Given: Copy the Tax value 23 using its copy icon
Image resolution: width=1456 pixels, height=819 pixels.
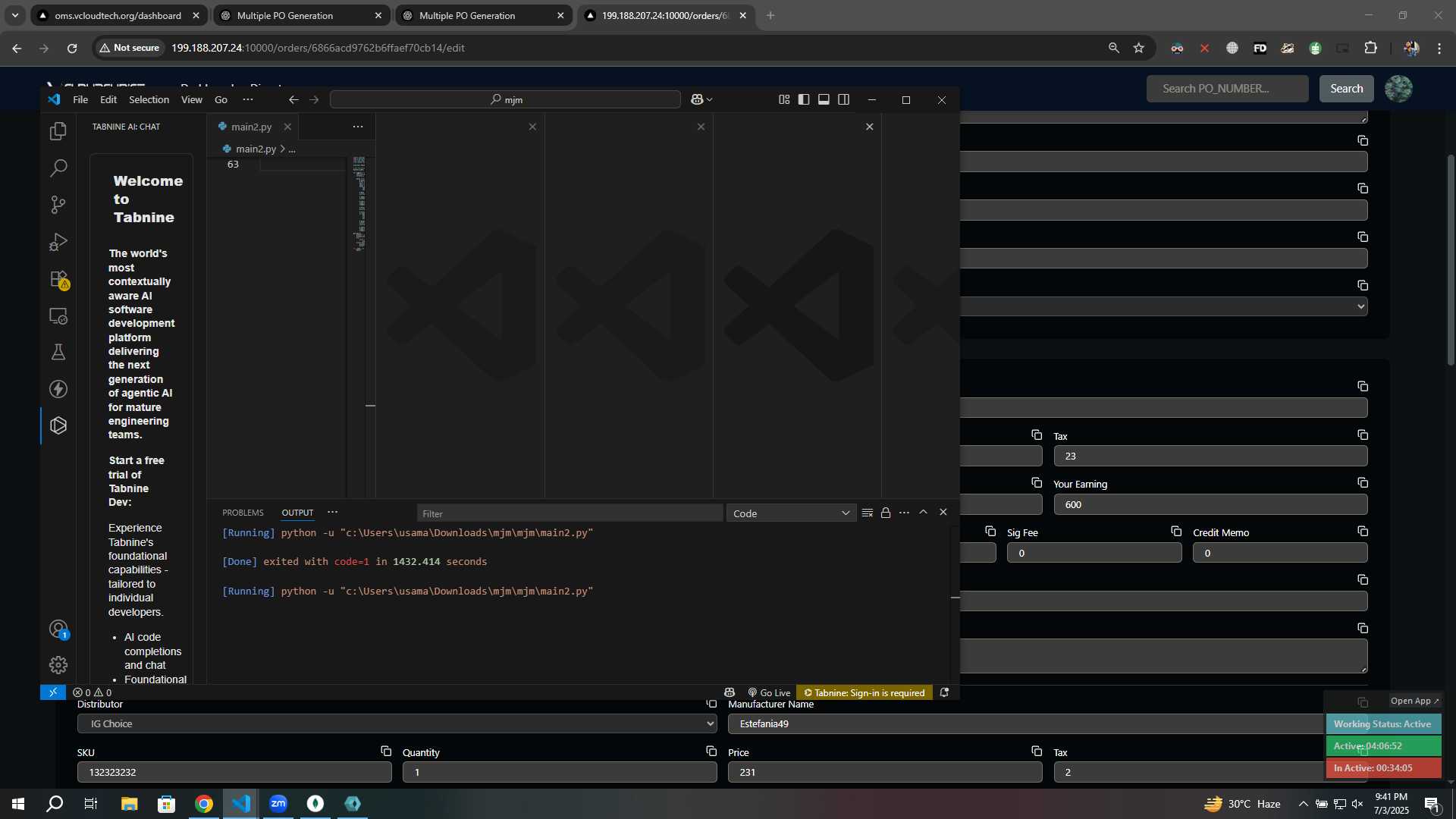Looking at the screenshot, I should coord(1363,435).
